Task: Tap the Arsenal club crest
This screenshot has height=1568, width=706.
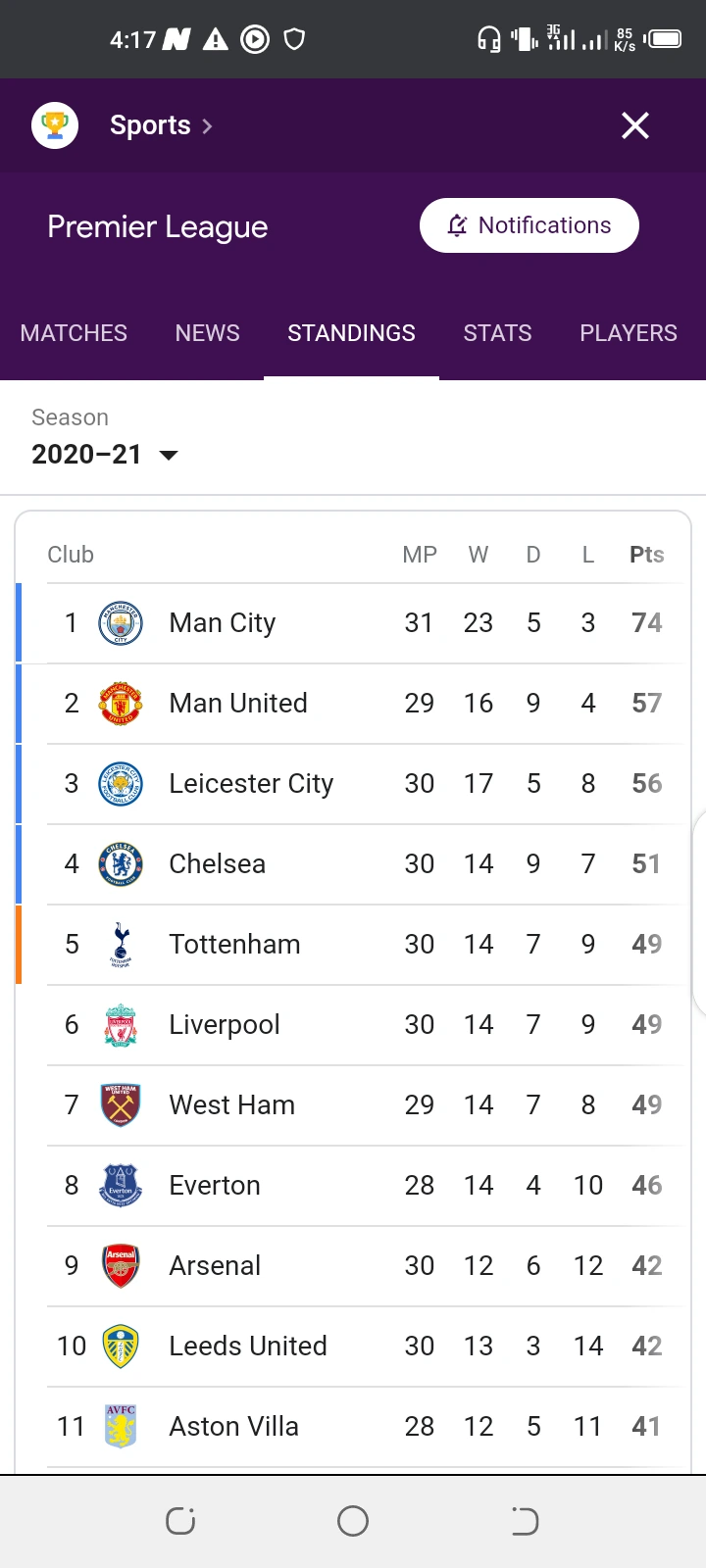Action: tap(121, 1266)
